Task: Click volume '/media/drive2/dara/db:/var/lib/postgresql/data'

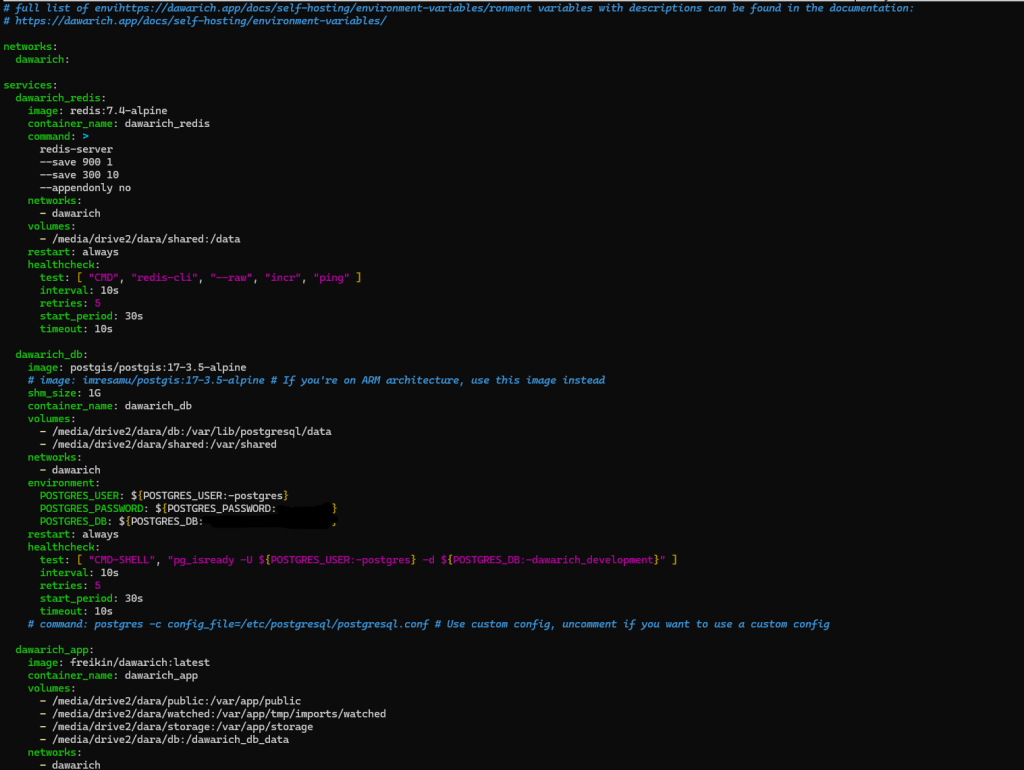Action: (192, 432)
